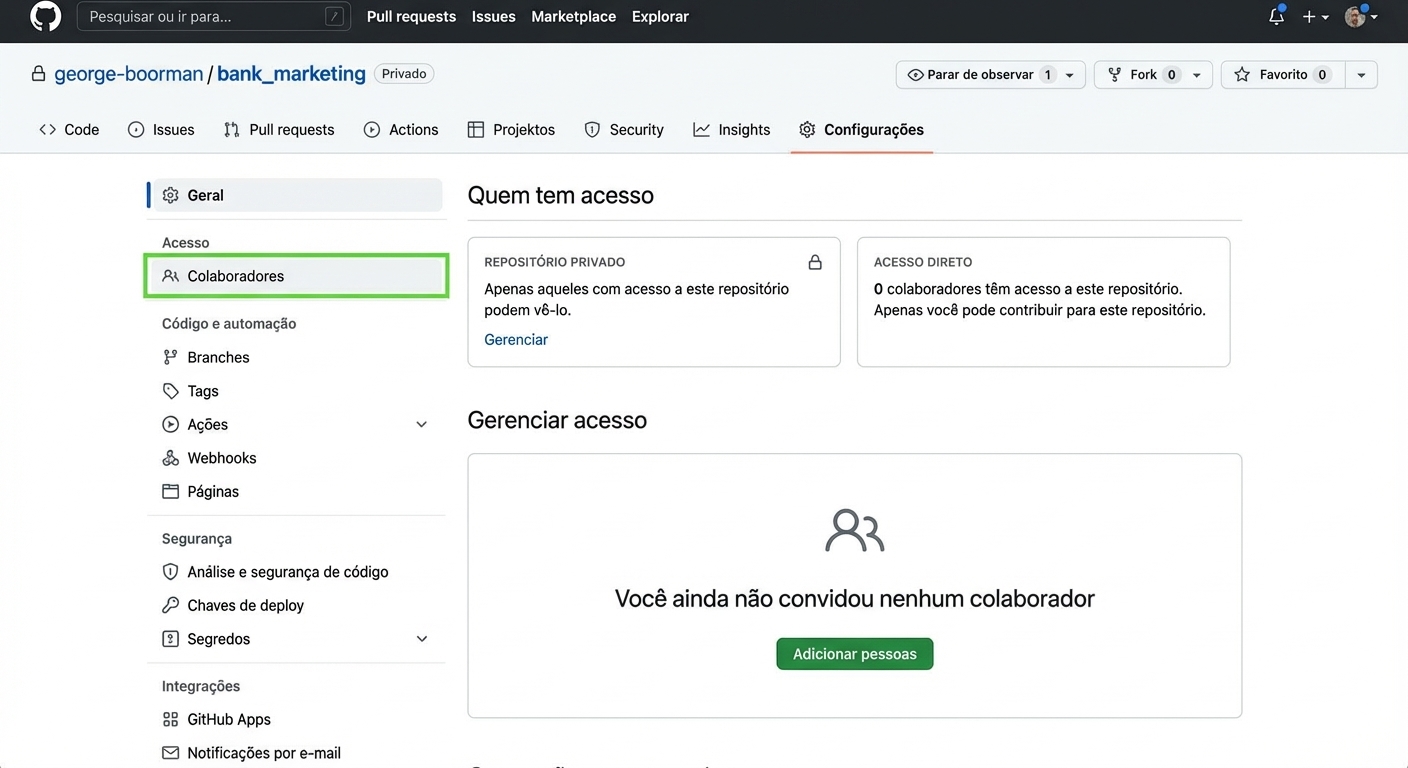Select the Chaves de deploy key icon
The width and height of the screenshot is (1408, 768).
[171, 605]
